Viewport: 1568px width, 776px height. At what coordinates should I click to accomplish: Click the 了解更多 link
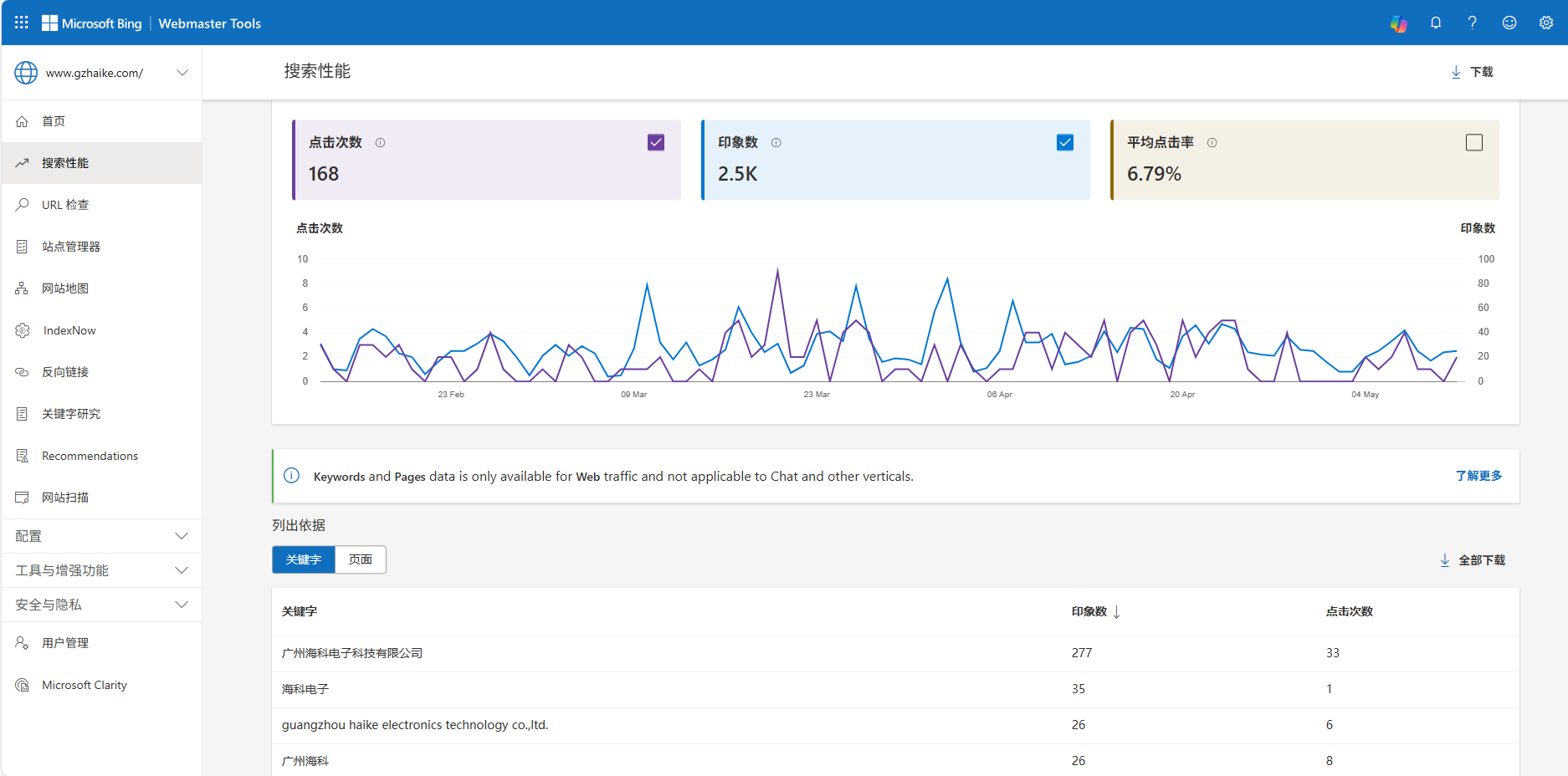pos(1478,476)
